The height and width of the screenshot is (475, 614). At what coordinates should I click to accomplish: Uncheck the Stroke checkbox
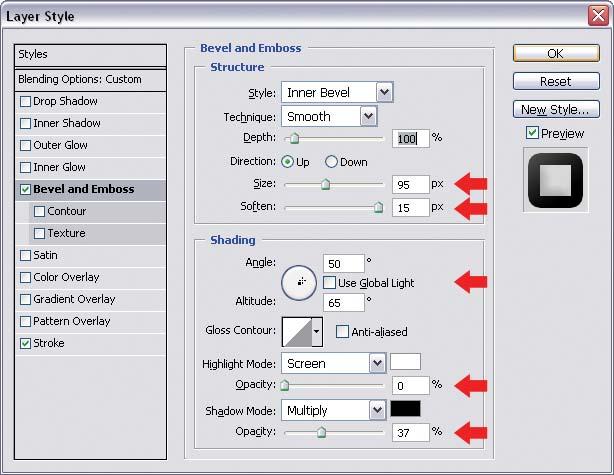point(25,343)
